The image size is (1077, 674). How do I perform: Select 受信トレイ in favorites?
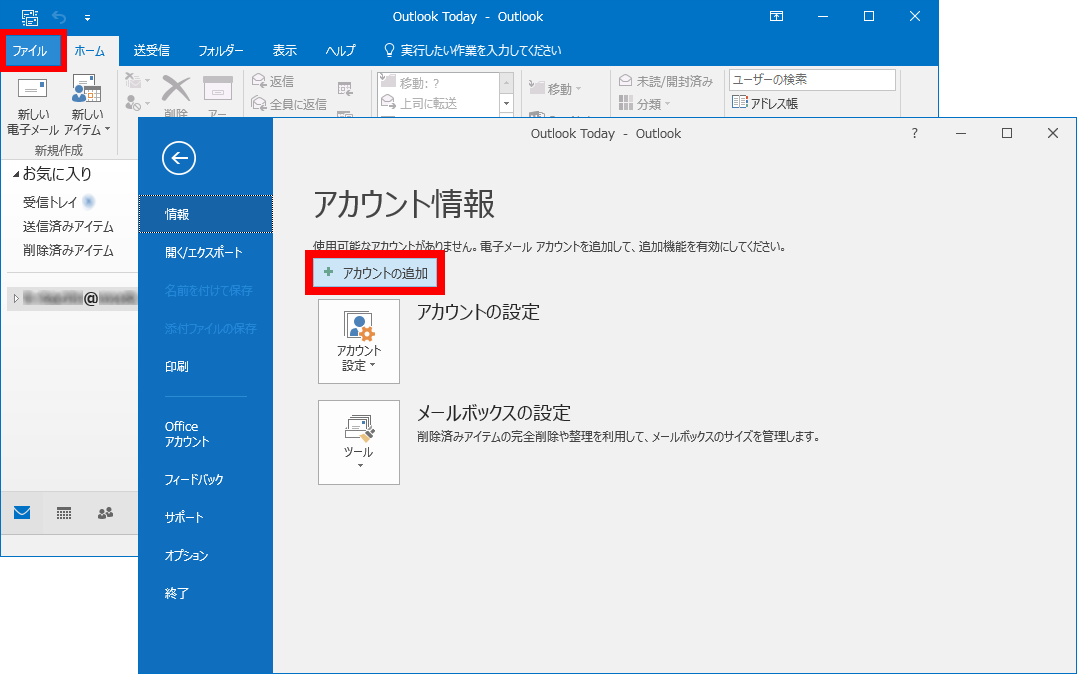point(52,202)
